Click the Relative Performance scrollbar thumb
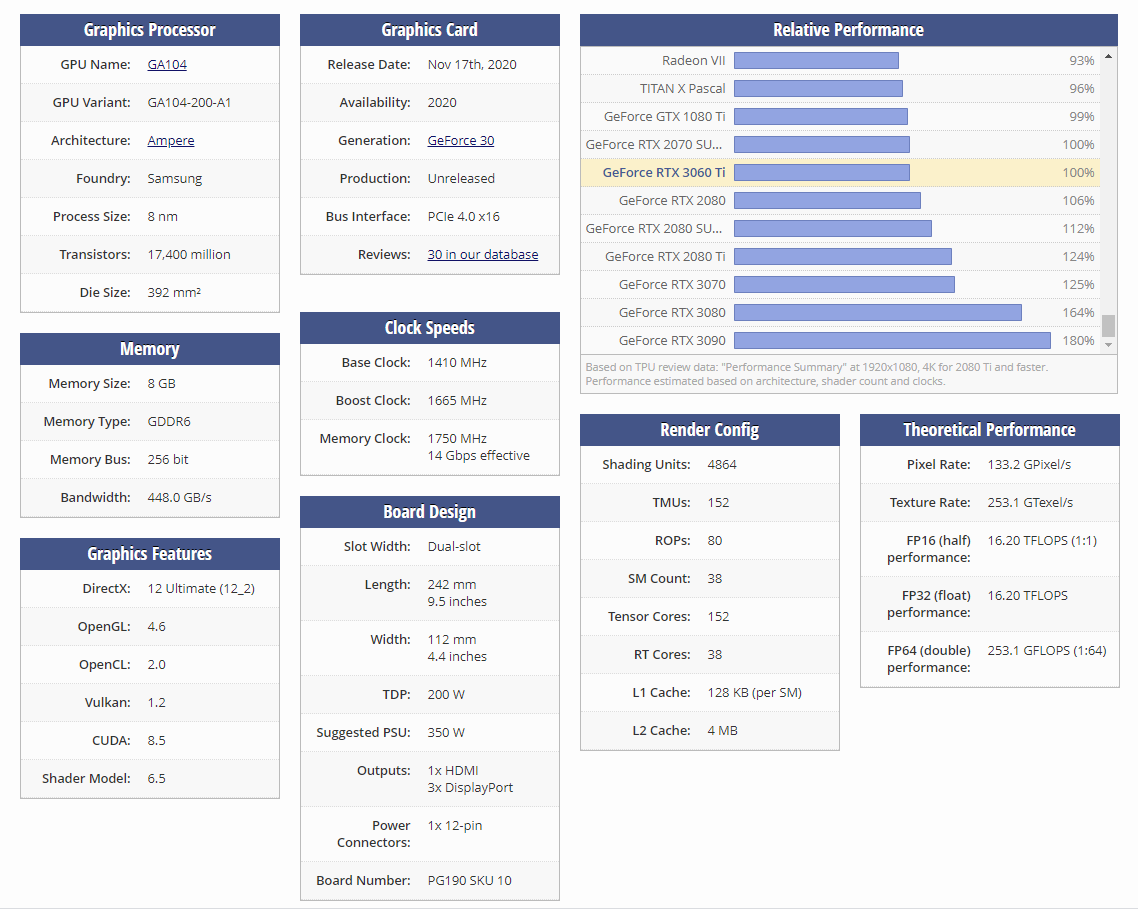1138x911 pixels. (1108, 326)
